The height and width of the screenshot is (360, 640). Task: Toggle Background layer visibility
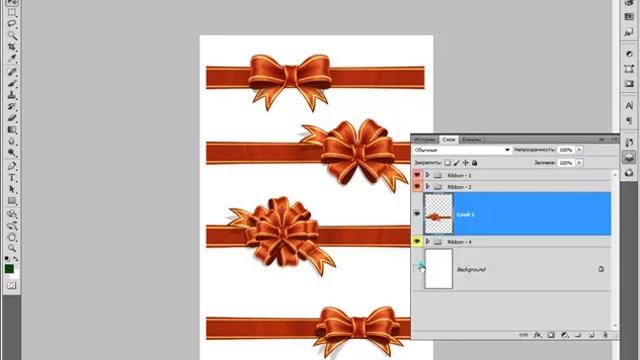pyautogui.click(x=417, y=269)
